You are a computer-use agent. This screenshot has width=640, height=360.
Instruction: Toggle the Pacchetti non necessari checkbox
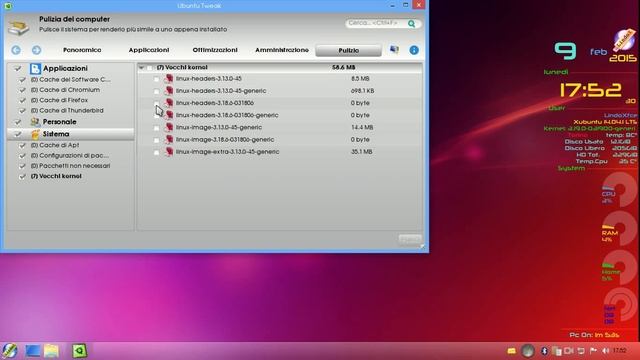pos(22,166)
